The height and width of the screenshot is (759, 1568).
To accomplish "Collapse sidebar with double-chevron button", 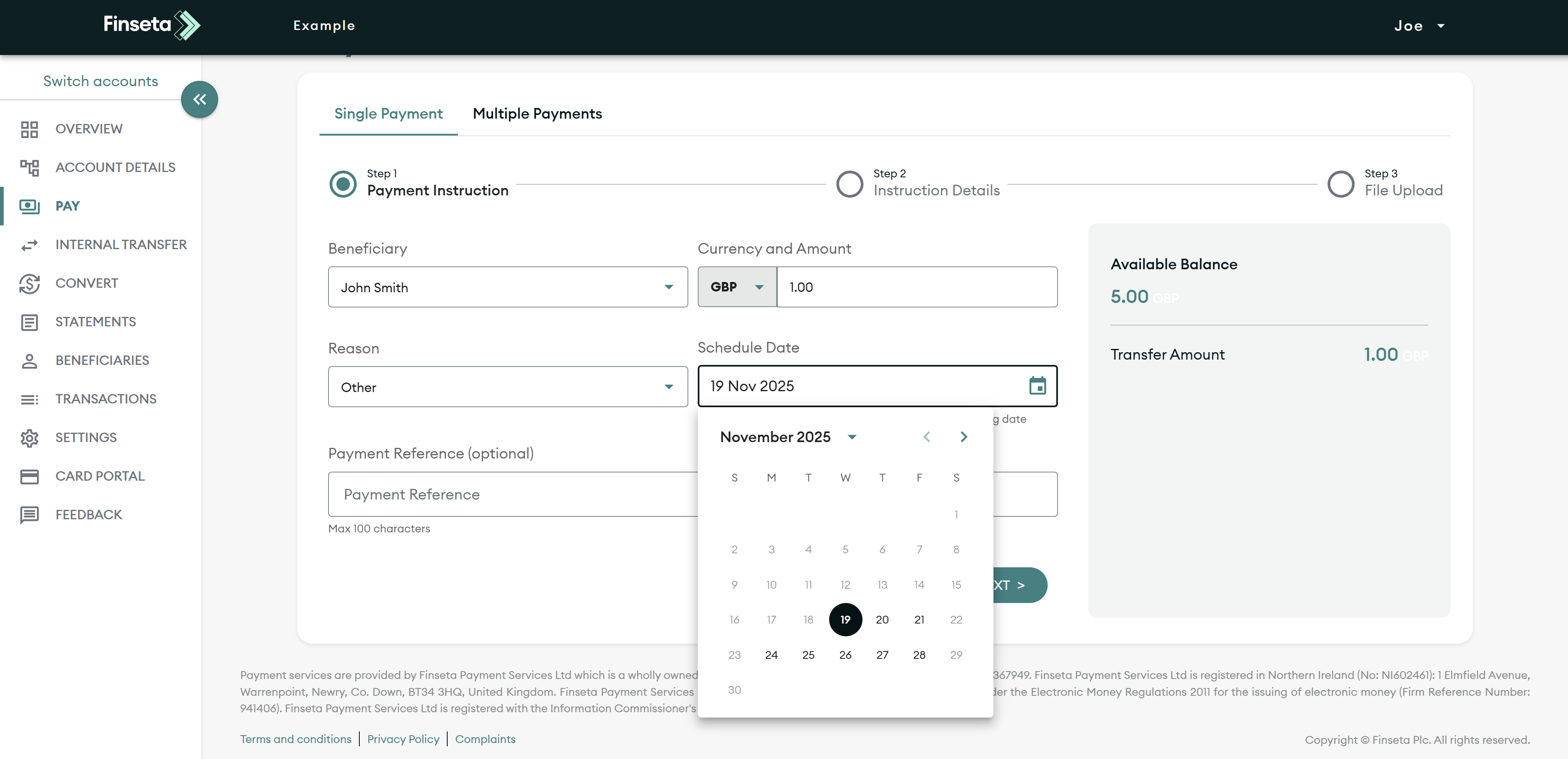I will [199, 100].
